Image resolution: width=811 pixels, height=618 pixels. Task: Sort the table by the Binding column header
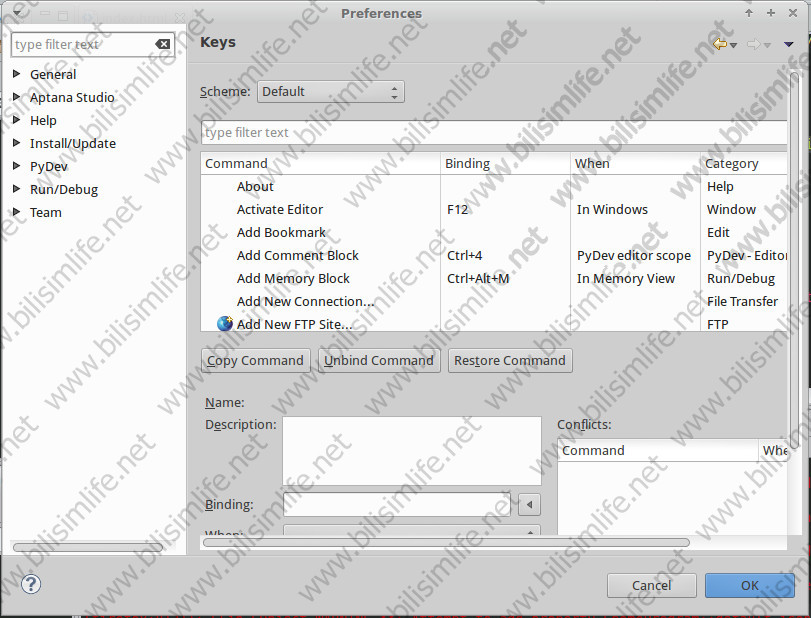click(505, 163)
